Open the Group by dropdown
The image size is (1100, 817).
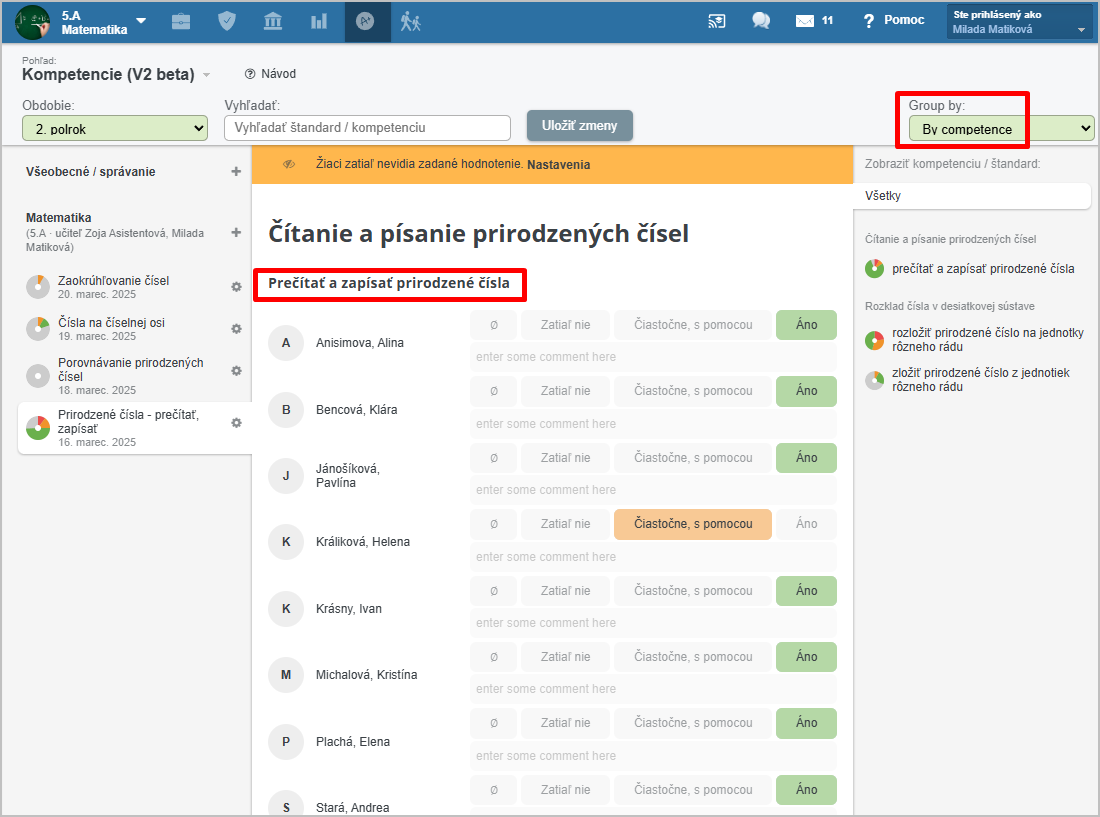1001,129
